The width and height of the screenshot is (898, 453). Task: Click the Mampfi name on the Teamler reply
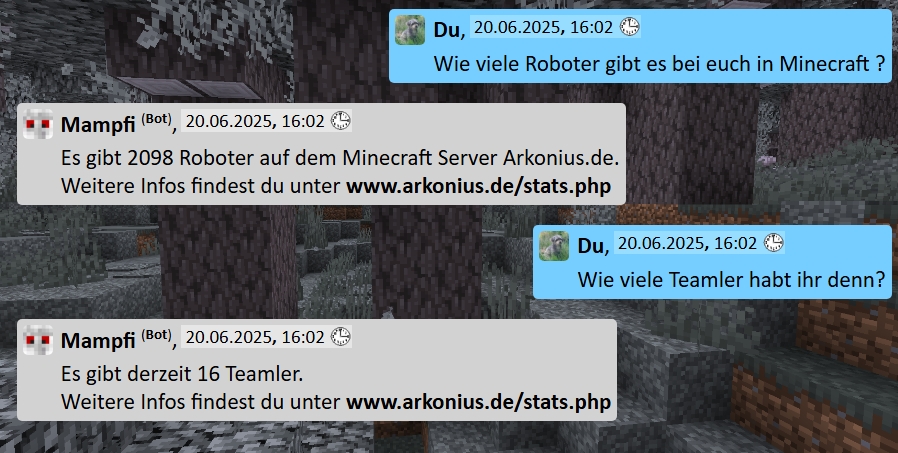[98, 340]
